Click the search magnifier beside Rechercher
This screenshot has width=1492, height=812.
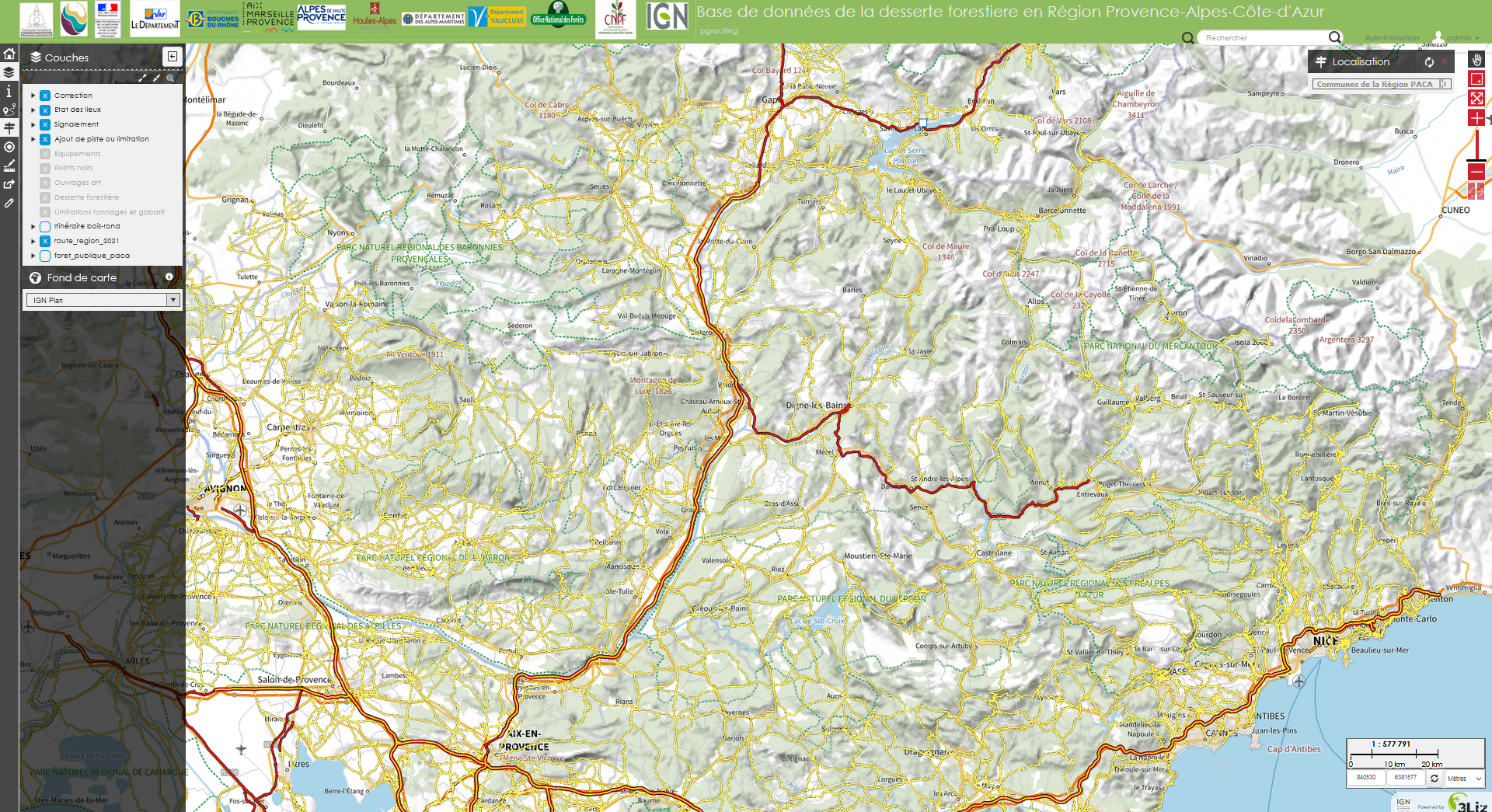coord(1334,37)
